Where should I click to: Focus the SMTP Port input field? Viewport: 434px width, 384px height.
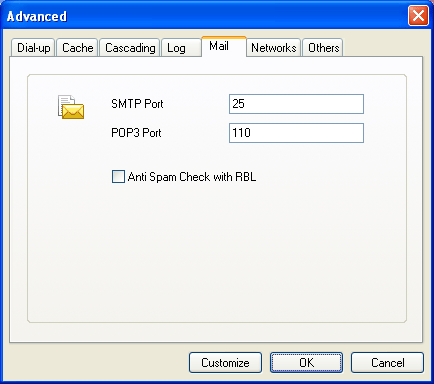pos(296,104)
